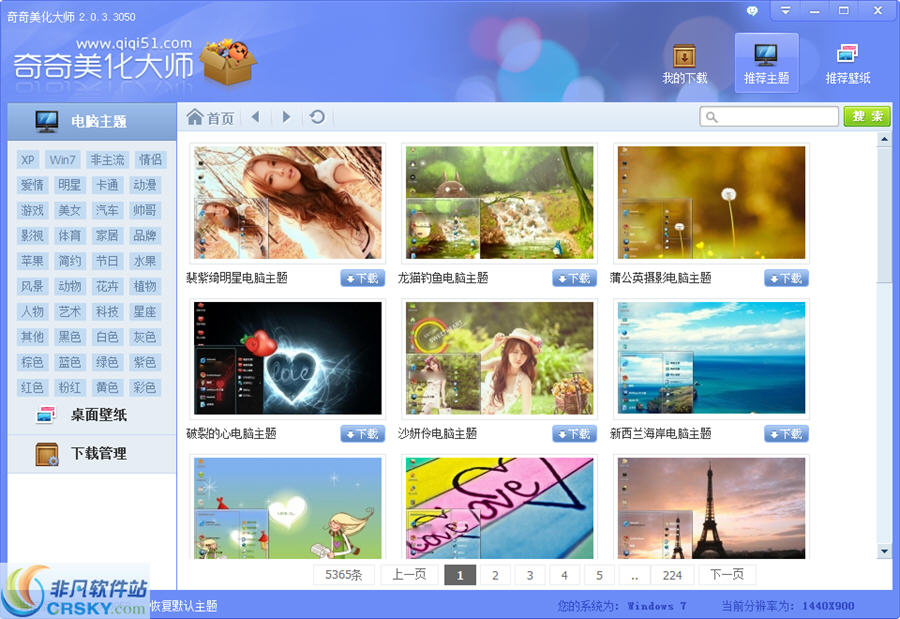This screenshot has width=900, height=619.
Task: Download the 龙猫钓鱼电脑主题 theme
Action: point(574,278)
